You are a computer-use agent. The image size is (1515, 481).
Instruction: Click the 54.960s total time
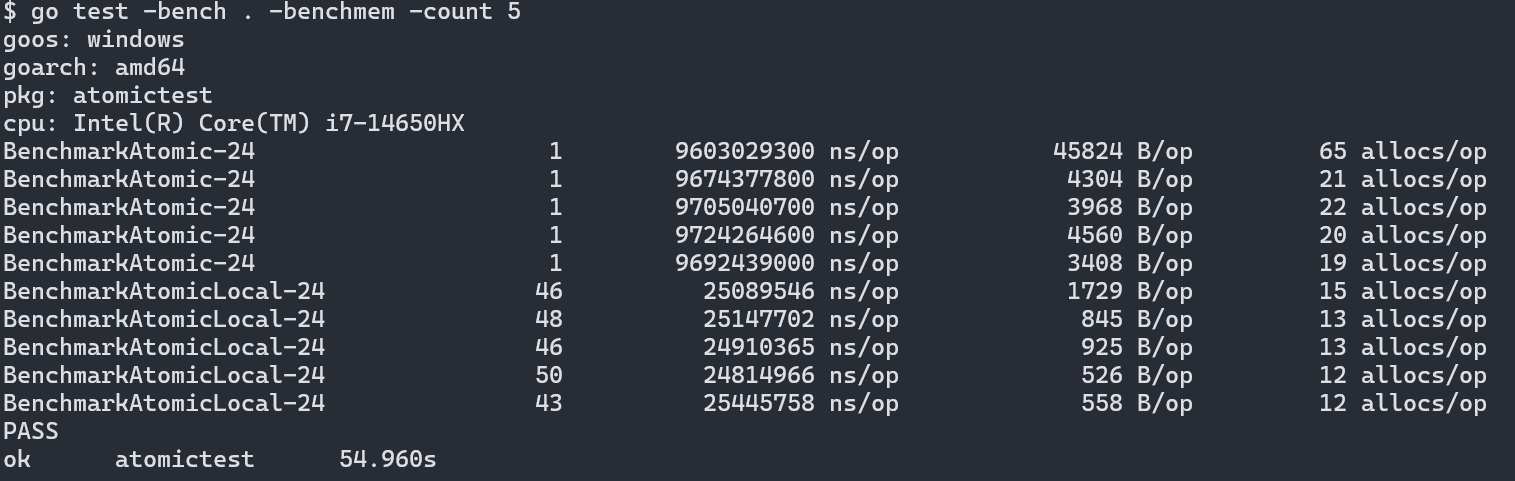(388, 460)
